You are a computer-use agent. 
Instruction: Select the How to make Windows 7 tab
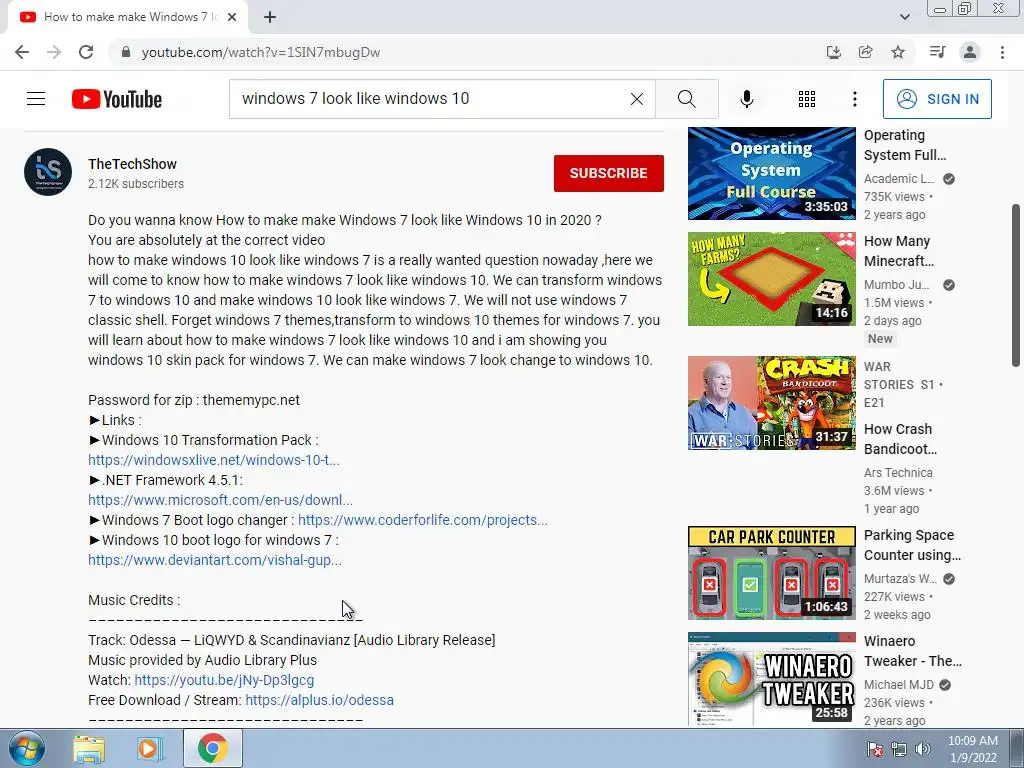pos(128,17)
